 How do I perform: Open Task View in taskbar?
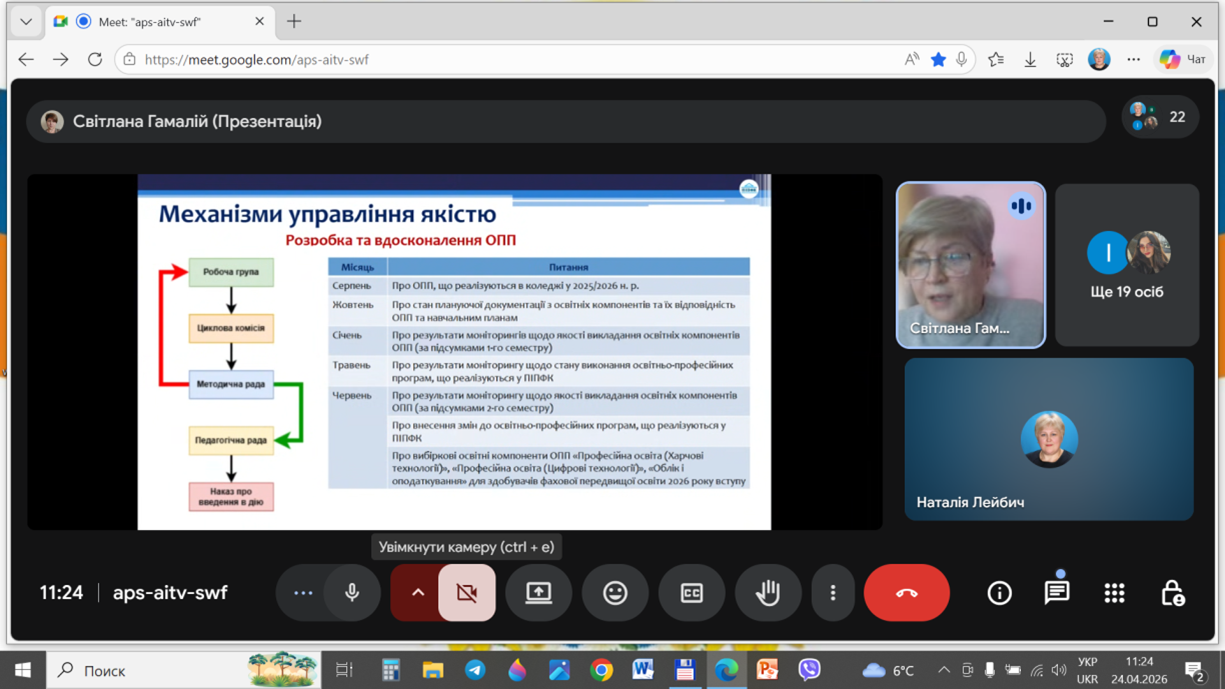coord(344,670)
